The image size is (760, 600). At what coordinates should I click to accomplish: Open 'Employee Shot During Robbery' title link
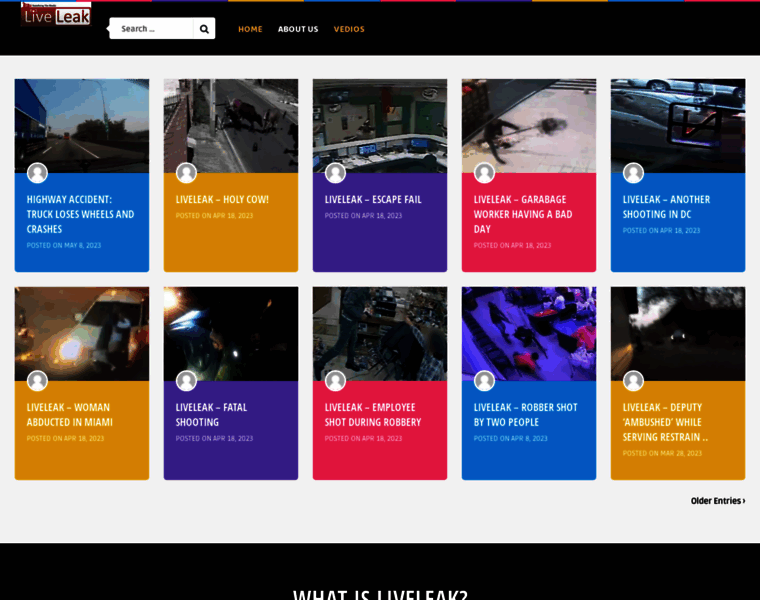tap(373, 415)
